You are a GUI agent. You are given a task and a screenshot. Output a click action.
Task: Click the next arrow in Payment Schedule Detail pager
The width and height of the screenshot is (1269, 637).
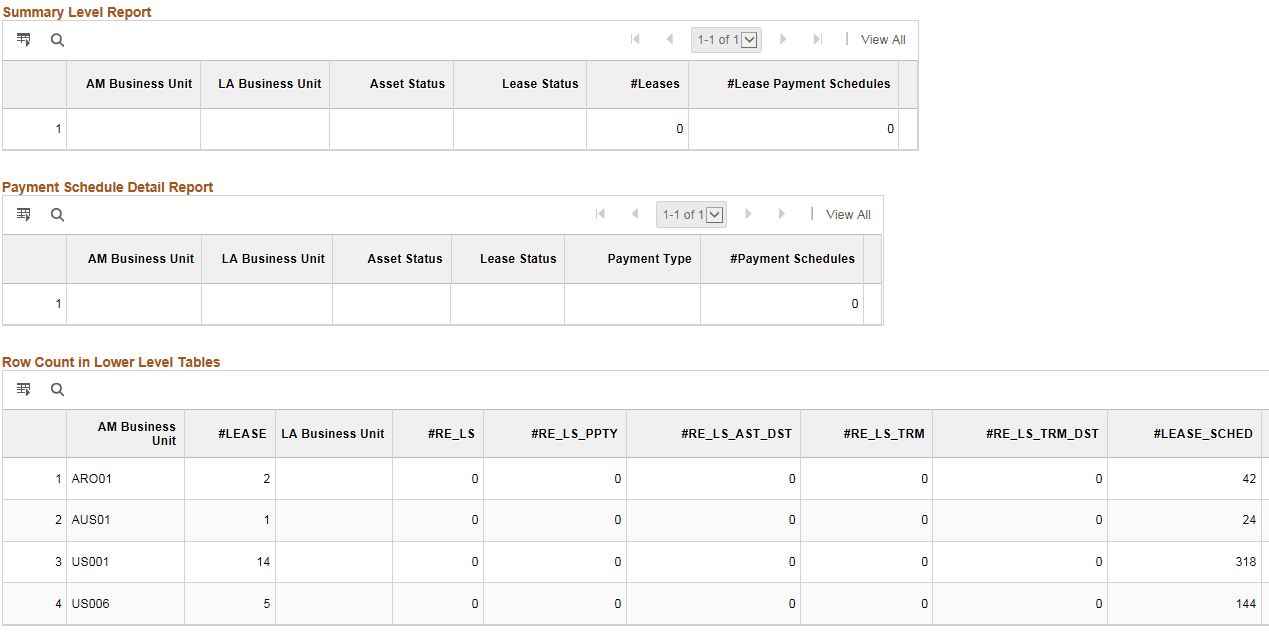point(748,214)
